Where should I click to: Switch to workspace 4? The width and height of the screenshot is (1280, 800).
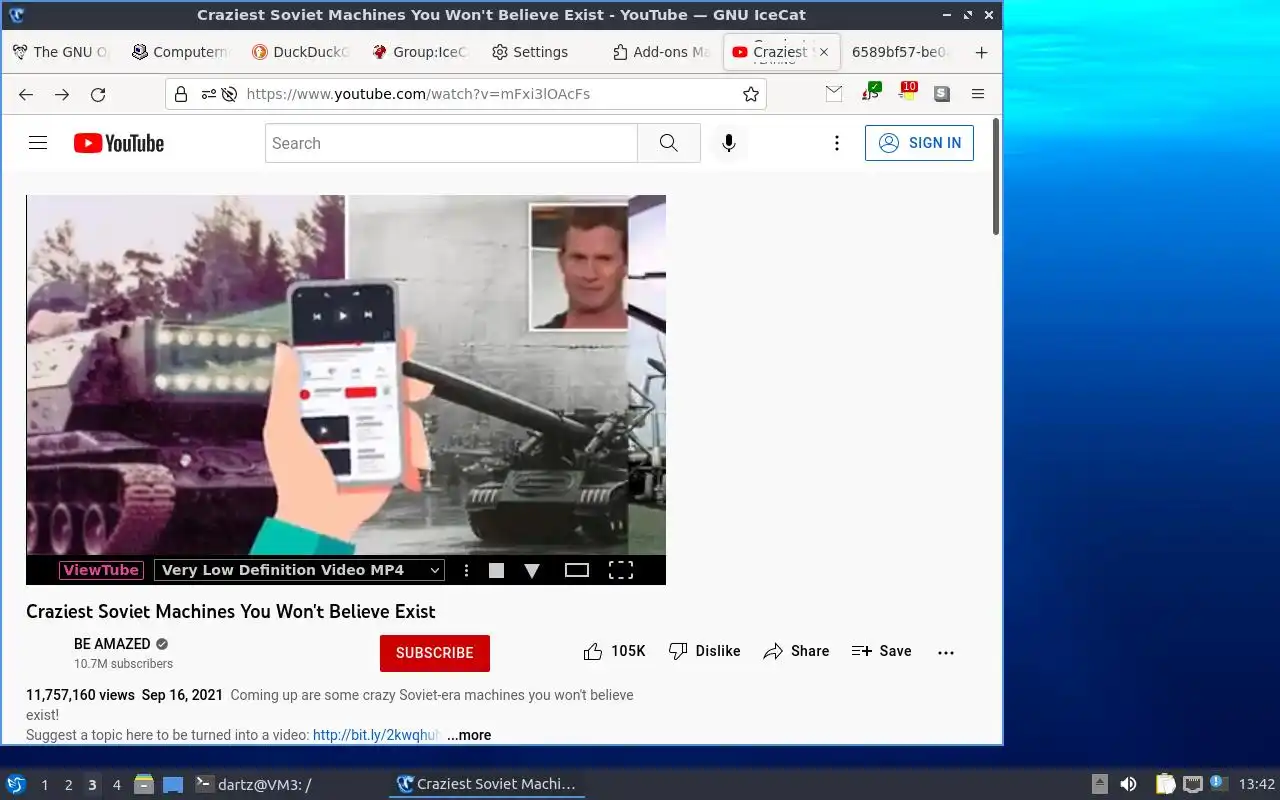click(117, 785)
